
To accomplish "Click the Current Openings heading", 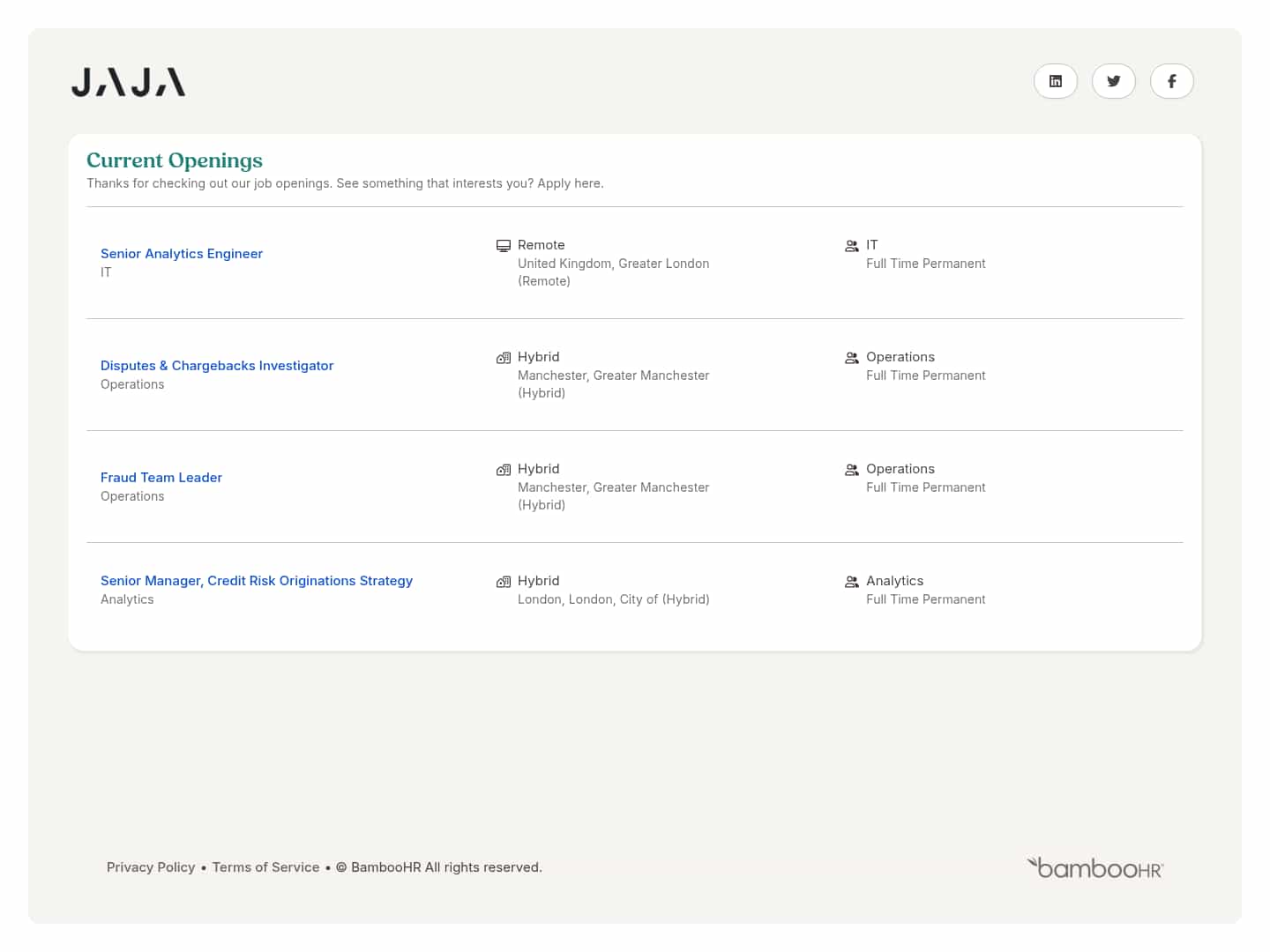I will [x=175, y=160].
